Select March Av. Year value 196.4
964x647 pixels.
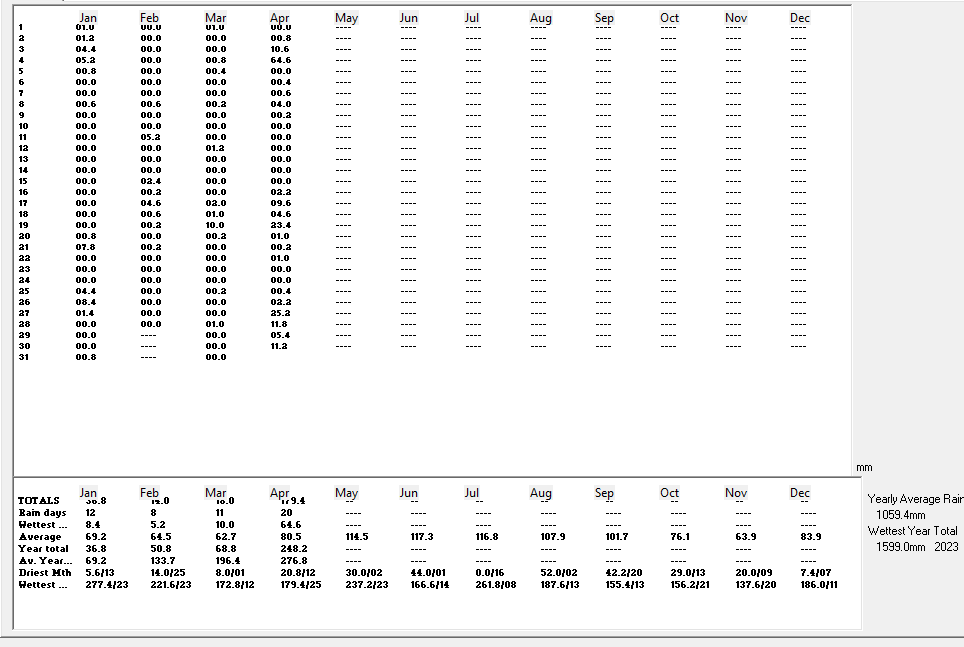pyautogui.click(x=228, y=561)
